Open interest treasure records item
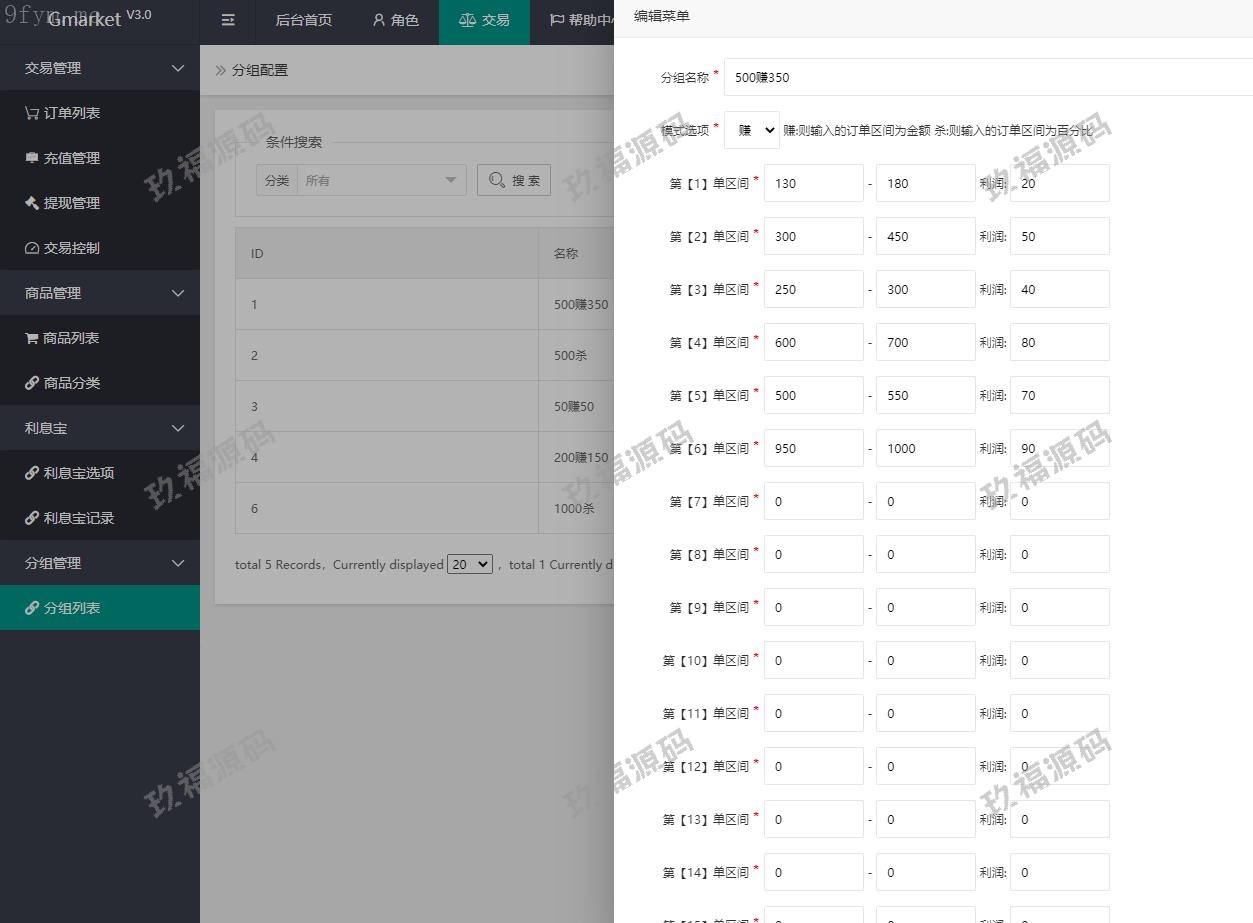1253x923 pixels. point(69,518)
